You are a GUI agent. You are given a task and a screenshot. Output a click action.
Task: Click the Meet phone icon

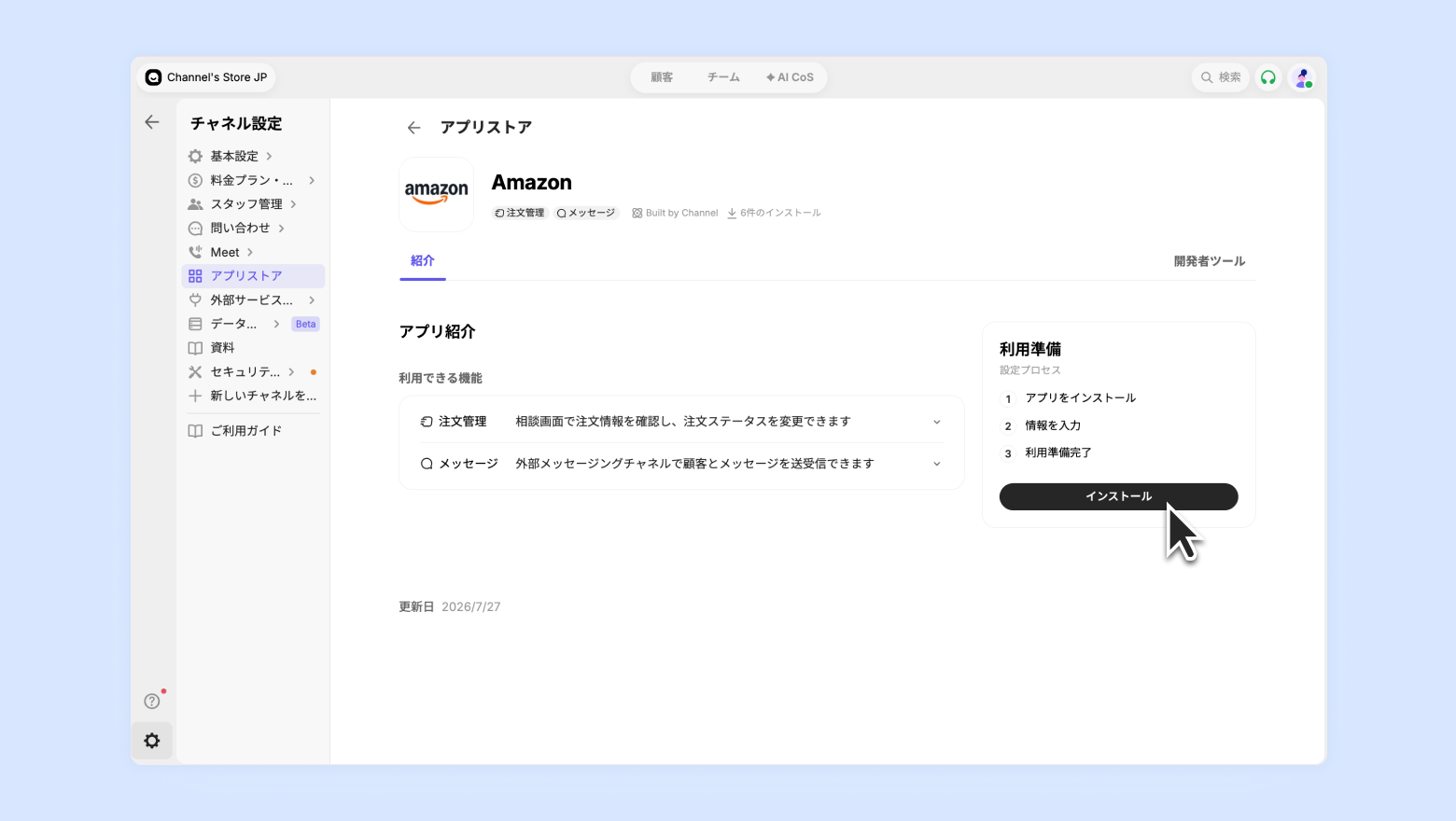pos(195,252)
